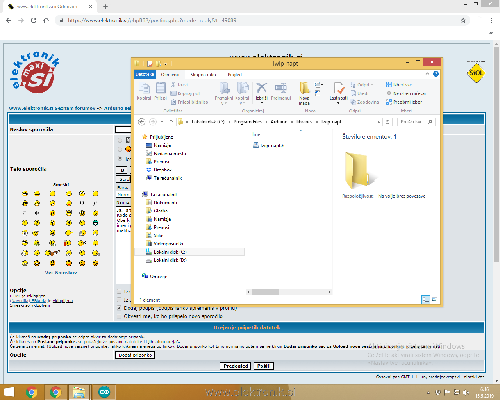Click Izberi vse (select all) in the ribbon

pos(399,85)
